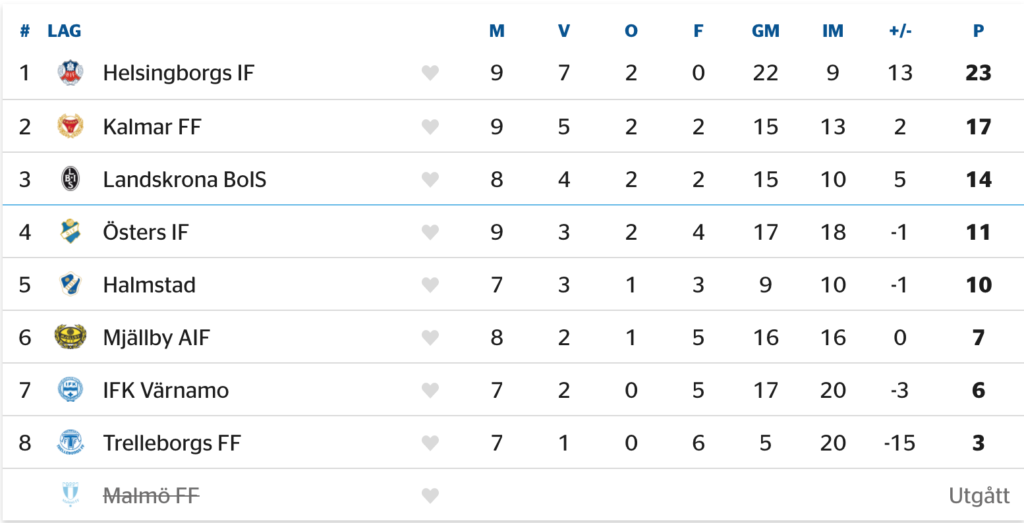This screenshot has width=1024, height=523.
Task: Click the Mjällby AIF team badge
Action: pos(69,337)
